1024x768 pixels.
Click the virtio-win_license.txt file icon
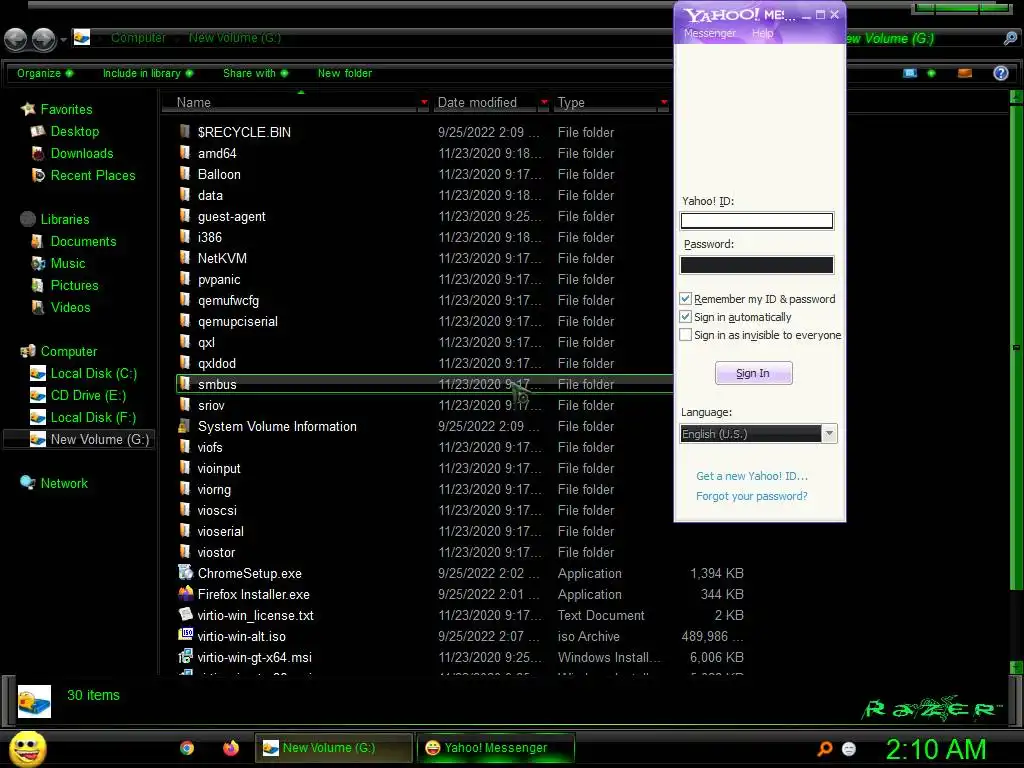pos(185,615)
